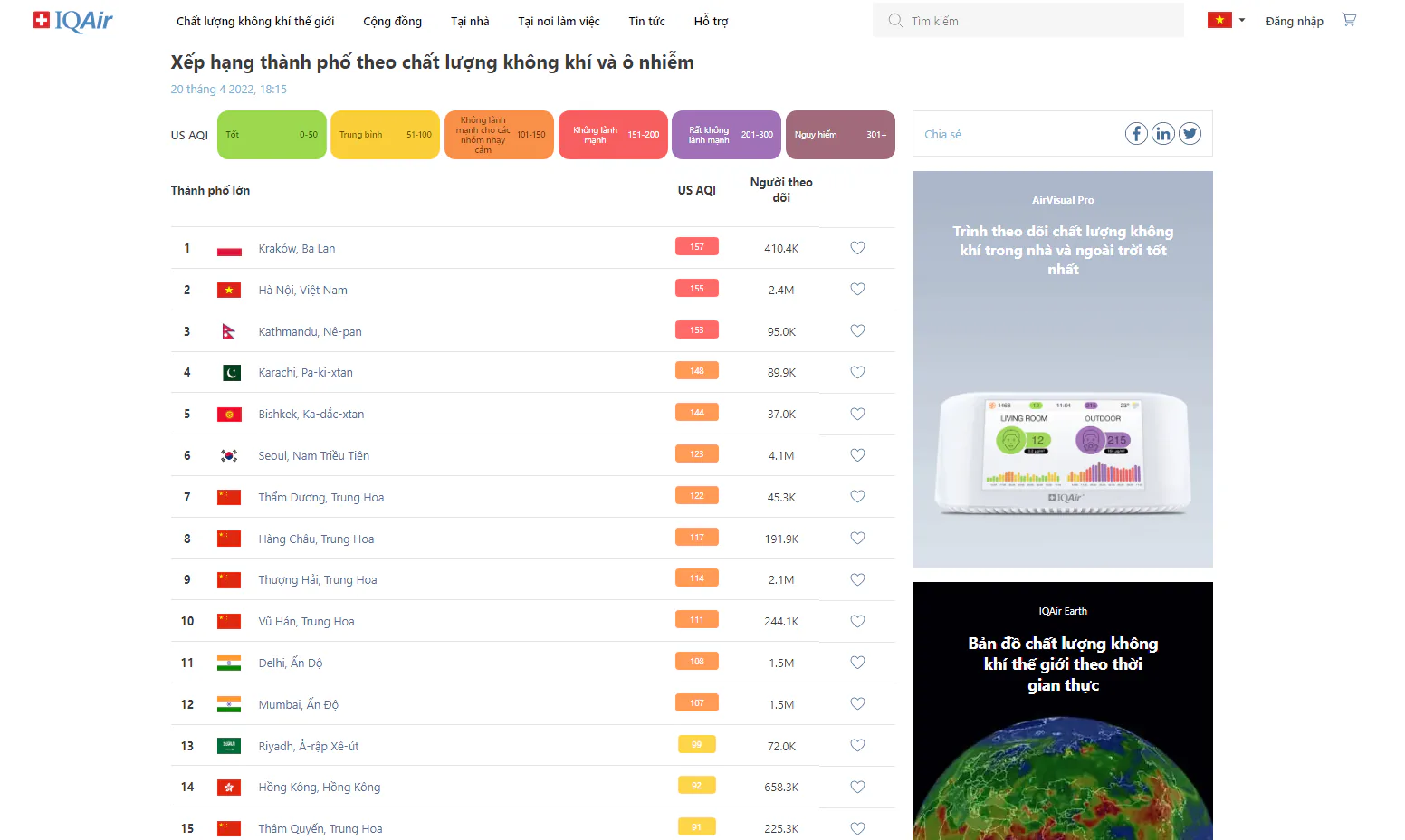Click the Người theo dõi column header

[x=781, y=189]
